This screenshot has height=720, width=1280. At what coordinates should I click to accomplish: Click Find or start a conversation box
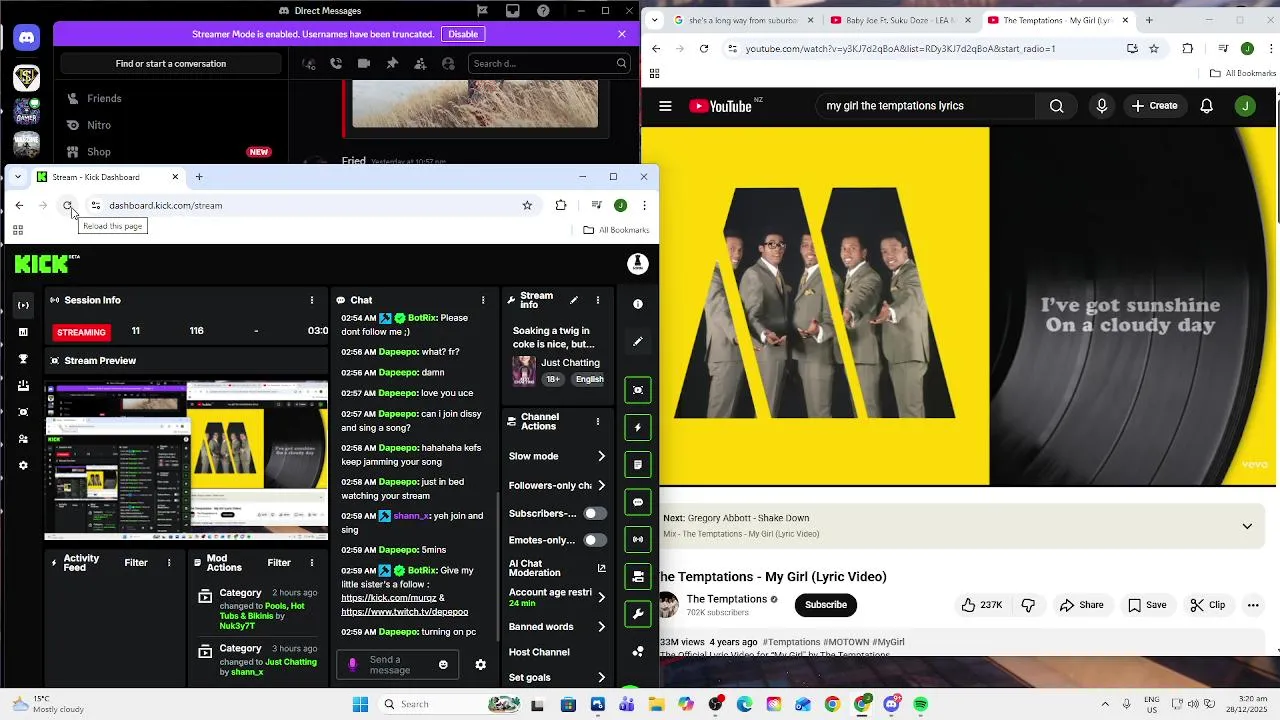pyautogui.click(x=171, y=64)
